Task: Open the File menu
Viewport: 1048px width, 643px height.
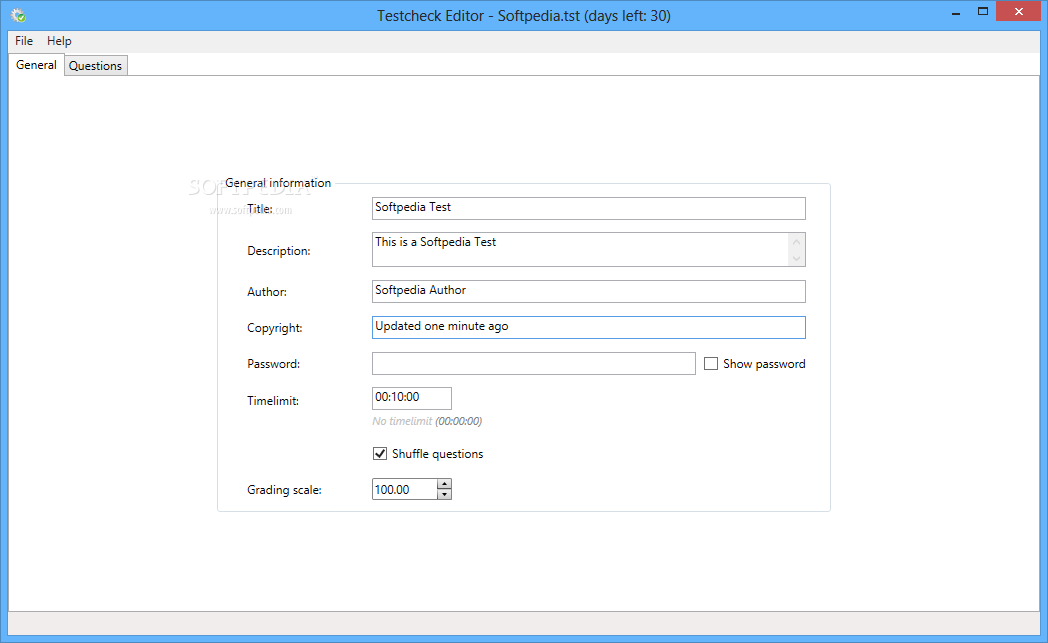Action: (x=24, y=41)
